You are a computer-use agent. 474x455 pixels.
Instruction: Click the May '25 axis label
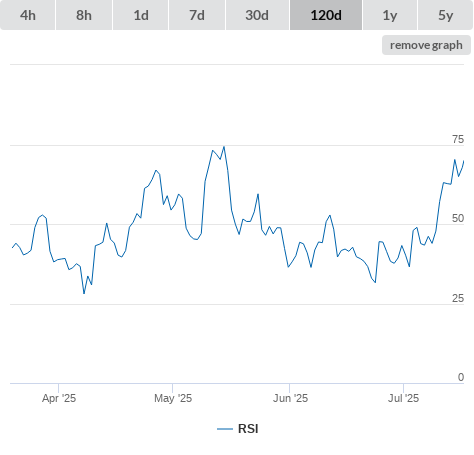click(173, 398)
